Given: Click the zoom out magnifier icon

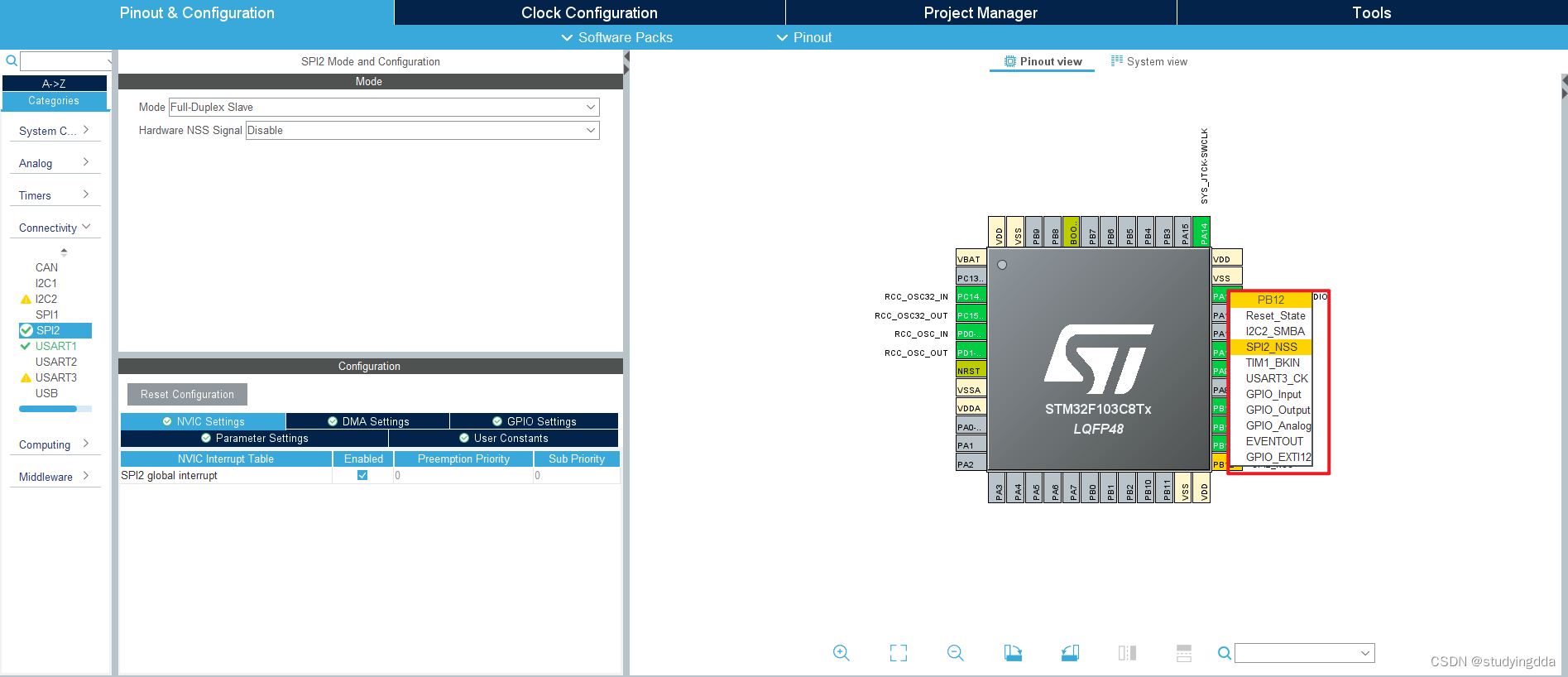Looking at the screenshot, I should pos(955,653).
